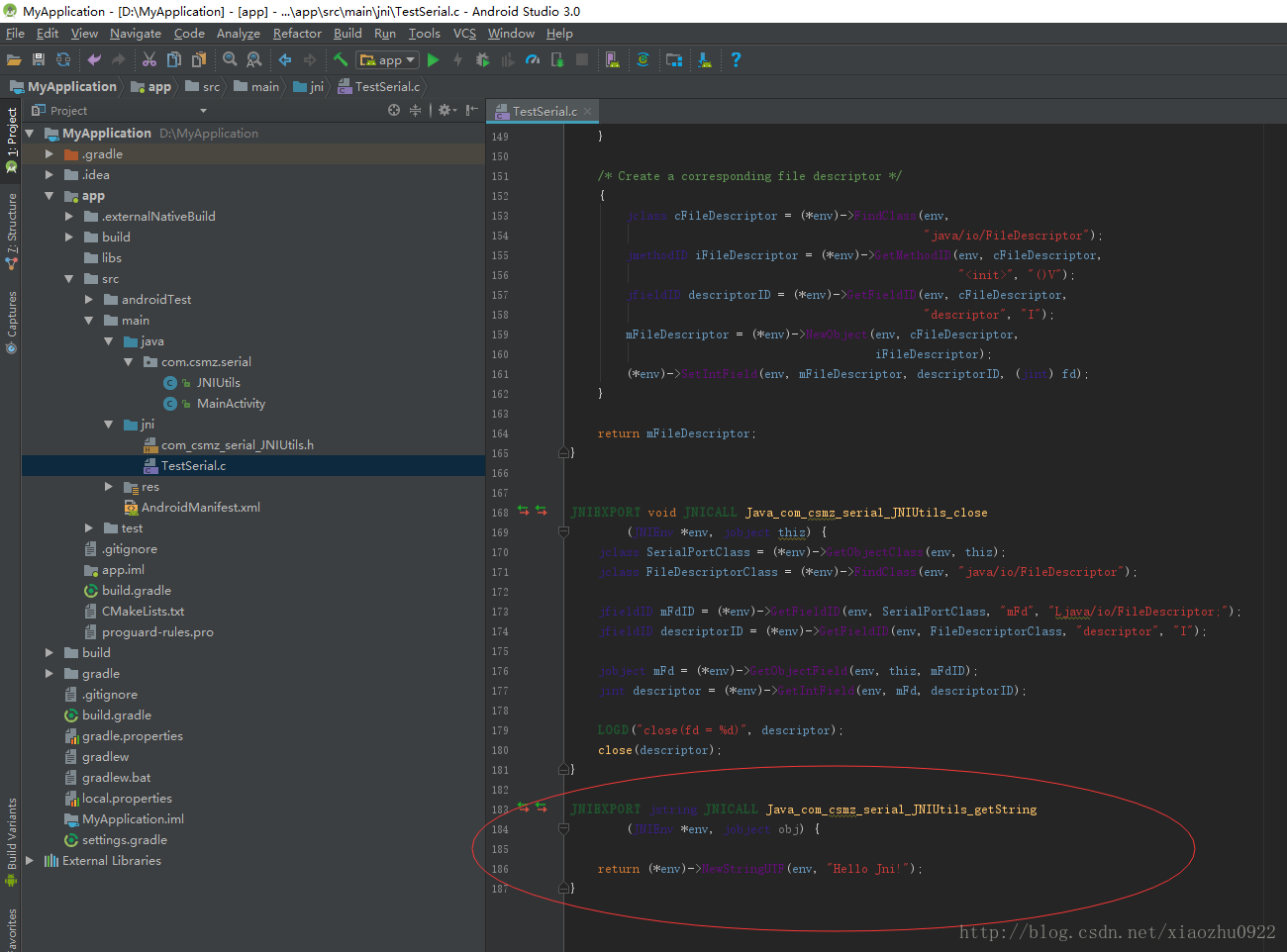This screenshot has height=952, width=1287.
Task: Click the Attach debugger to process icon
Action: point(557,60)
